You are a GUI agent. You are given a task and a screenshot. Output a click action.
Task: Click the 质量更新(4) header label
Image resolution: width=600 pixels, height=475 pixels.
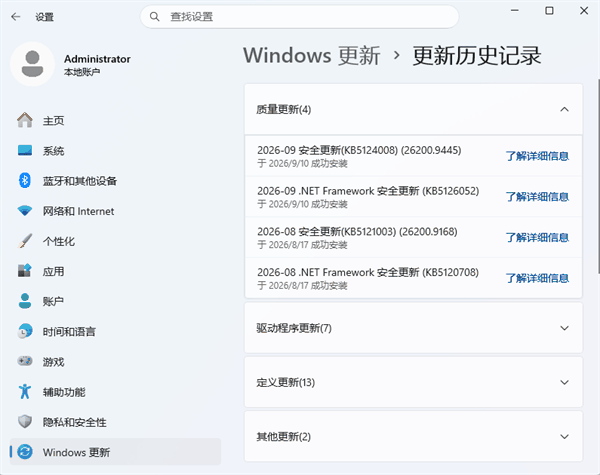[x=284, y=110]
